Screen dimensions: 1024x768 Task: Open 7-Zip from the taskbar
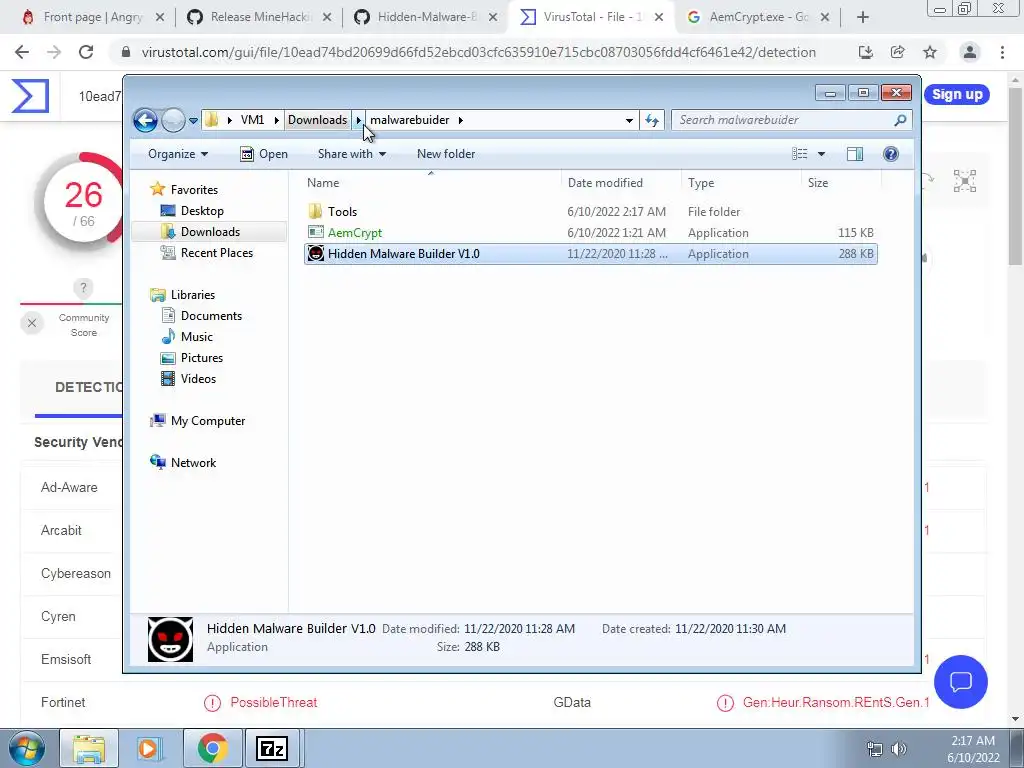coord(272,748)
